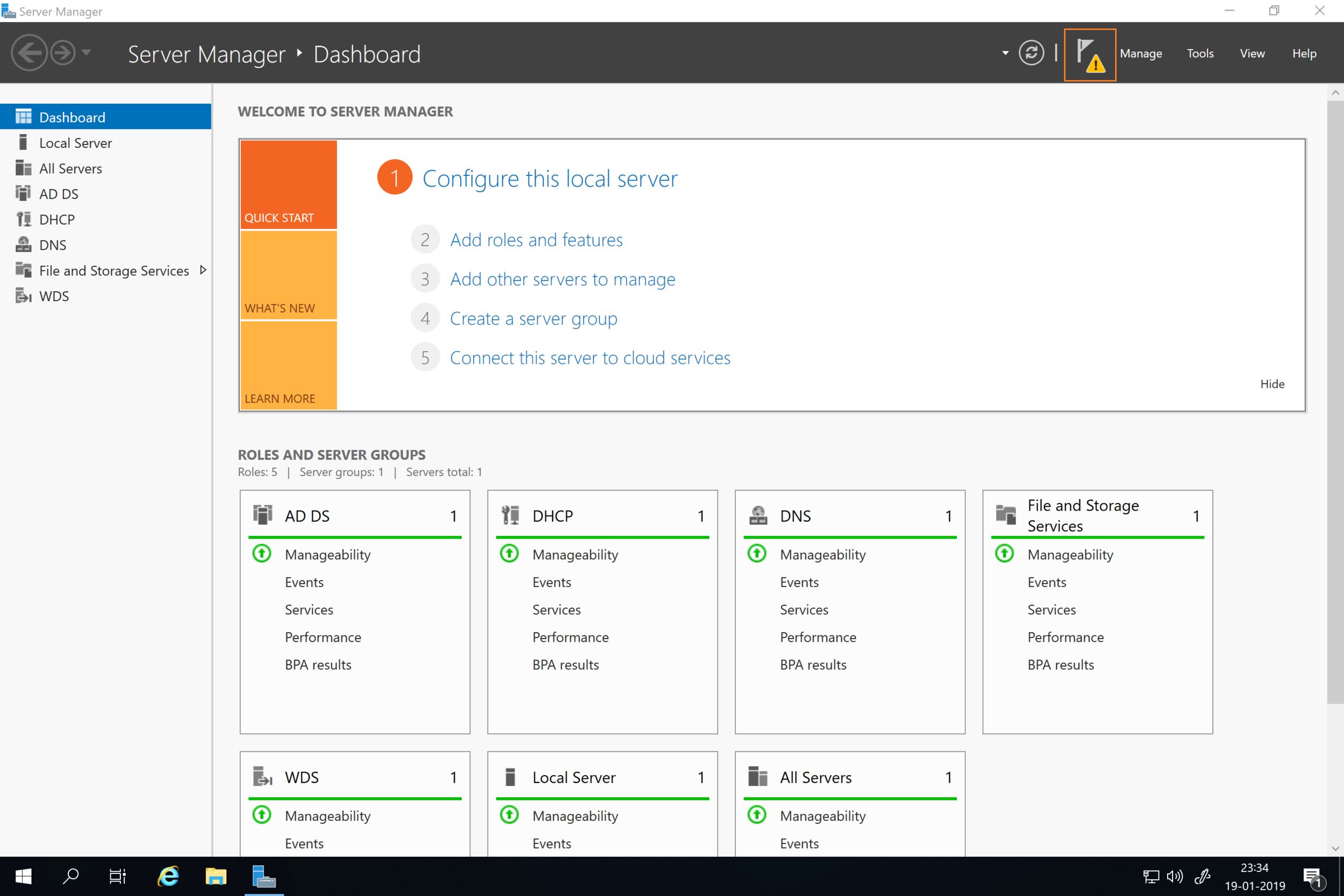Open DHCP role from the sidebar
Screen dimensions: 1344x896
pos(56,219)
